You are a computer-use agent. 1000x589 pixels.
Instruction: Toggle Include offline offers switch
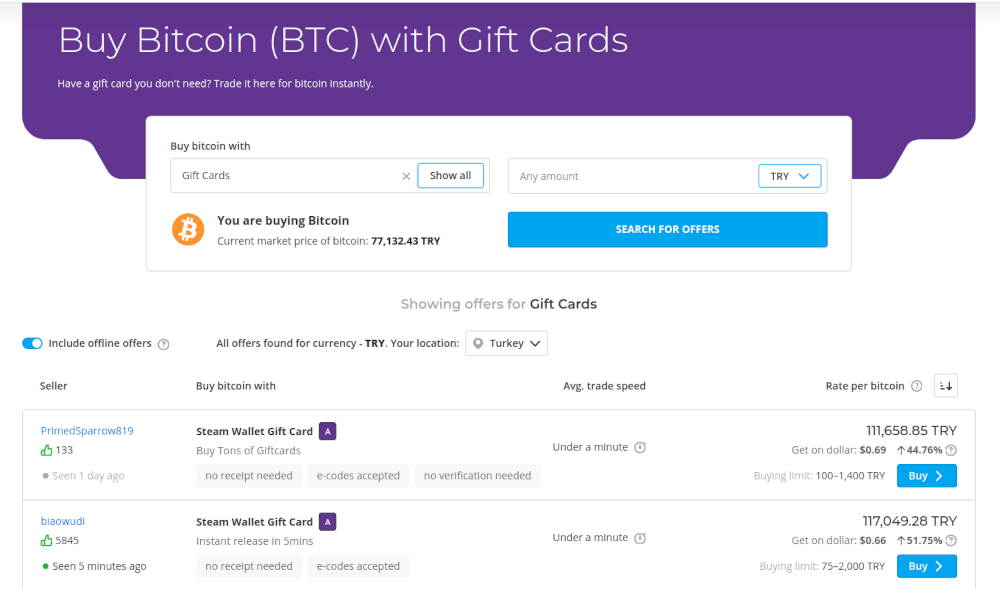tap(32, 343)
